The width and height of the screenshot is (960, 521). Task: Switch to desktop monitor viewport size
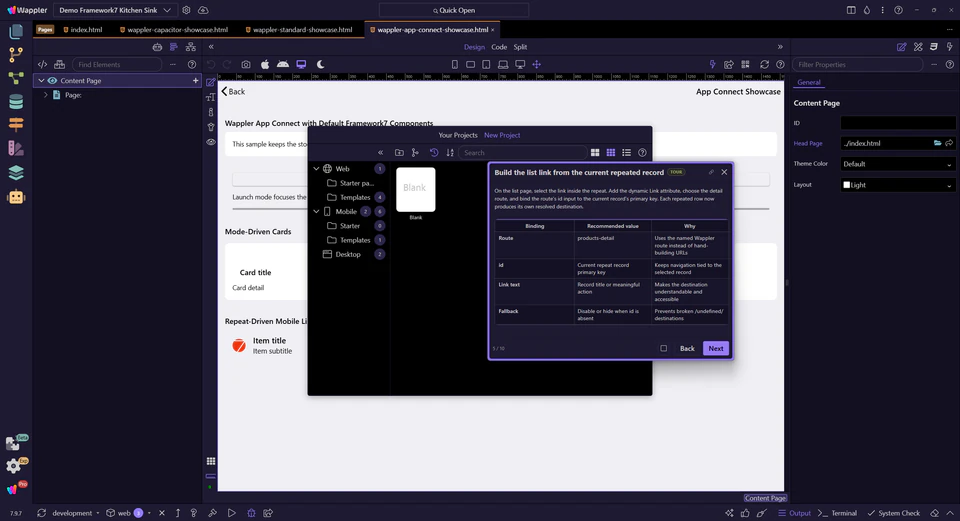coord(520,64)
